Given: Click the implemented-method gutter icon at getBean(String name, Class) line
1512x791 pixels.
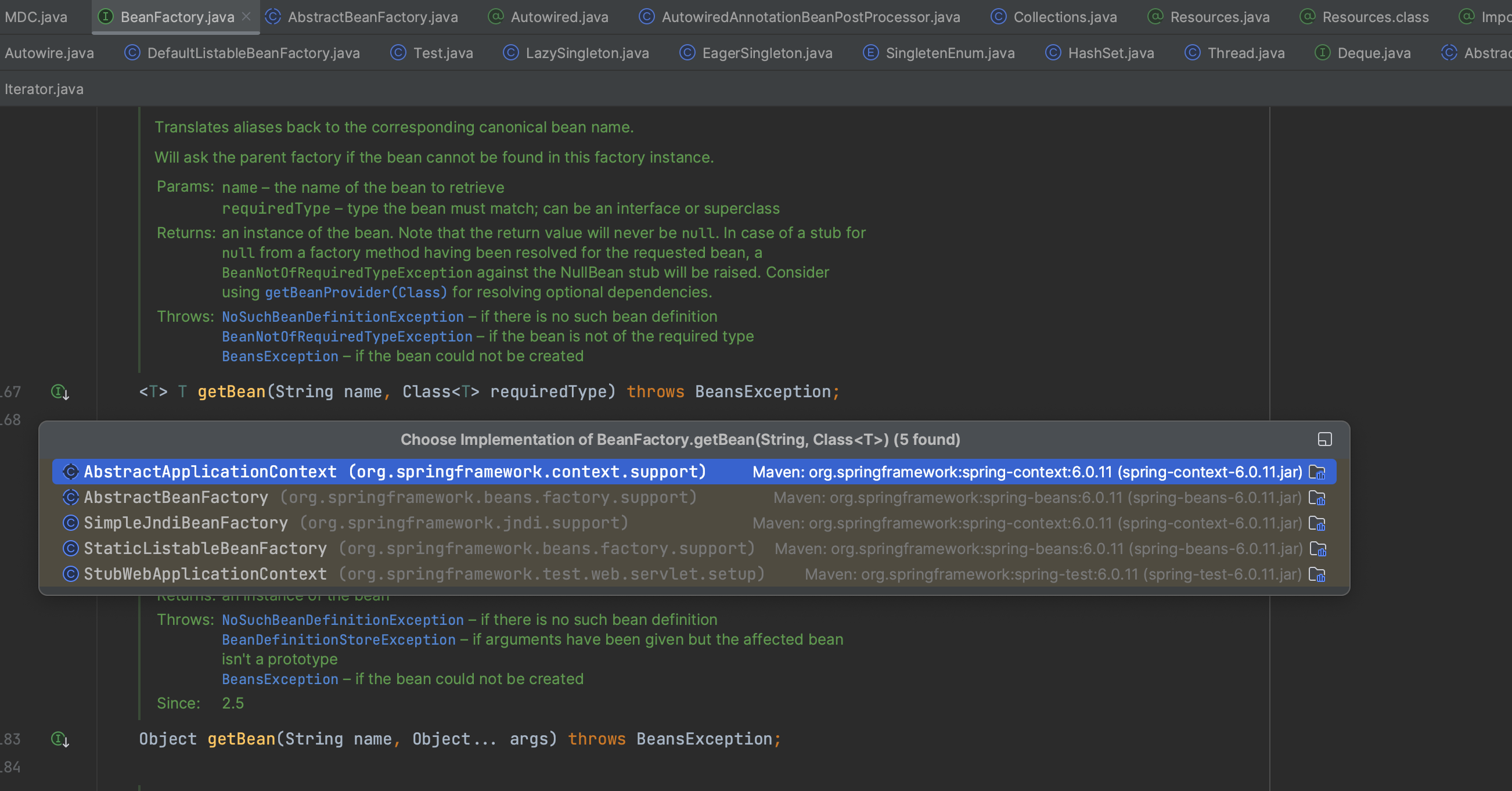Looking at the screenshot, I should 60,391.
